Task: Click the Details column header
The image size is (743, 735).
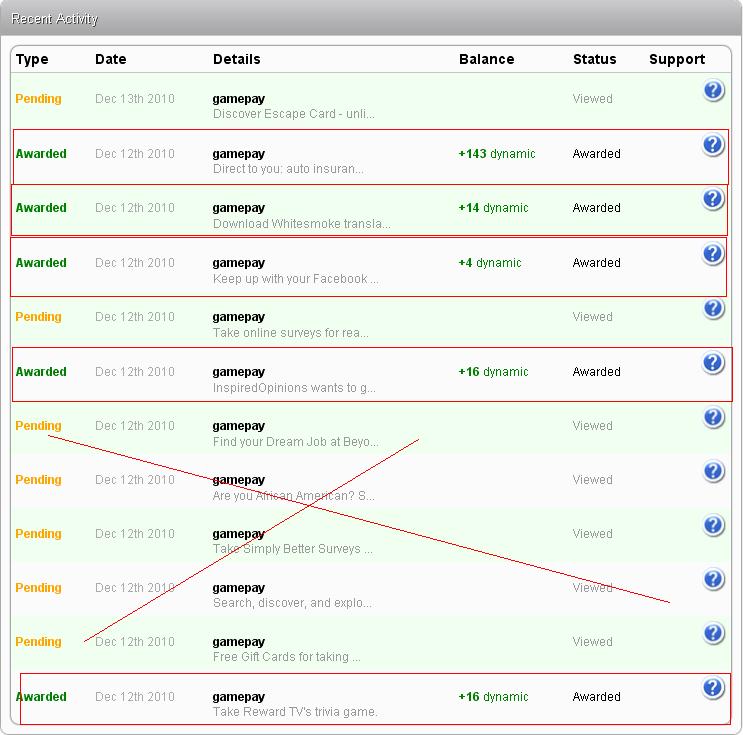Action: click(x=236, y=59)
